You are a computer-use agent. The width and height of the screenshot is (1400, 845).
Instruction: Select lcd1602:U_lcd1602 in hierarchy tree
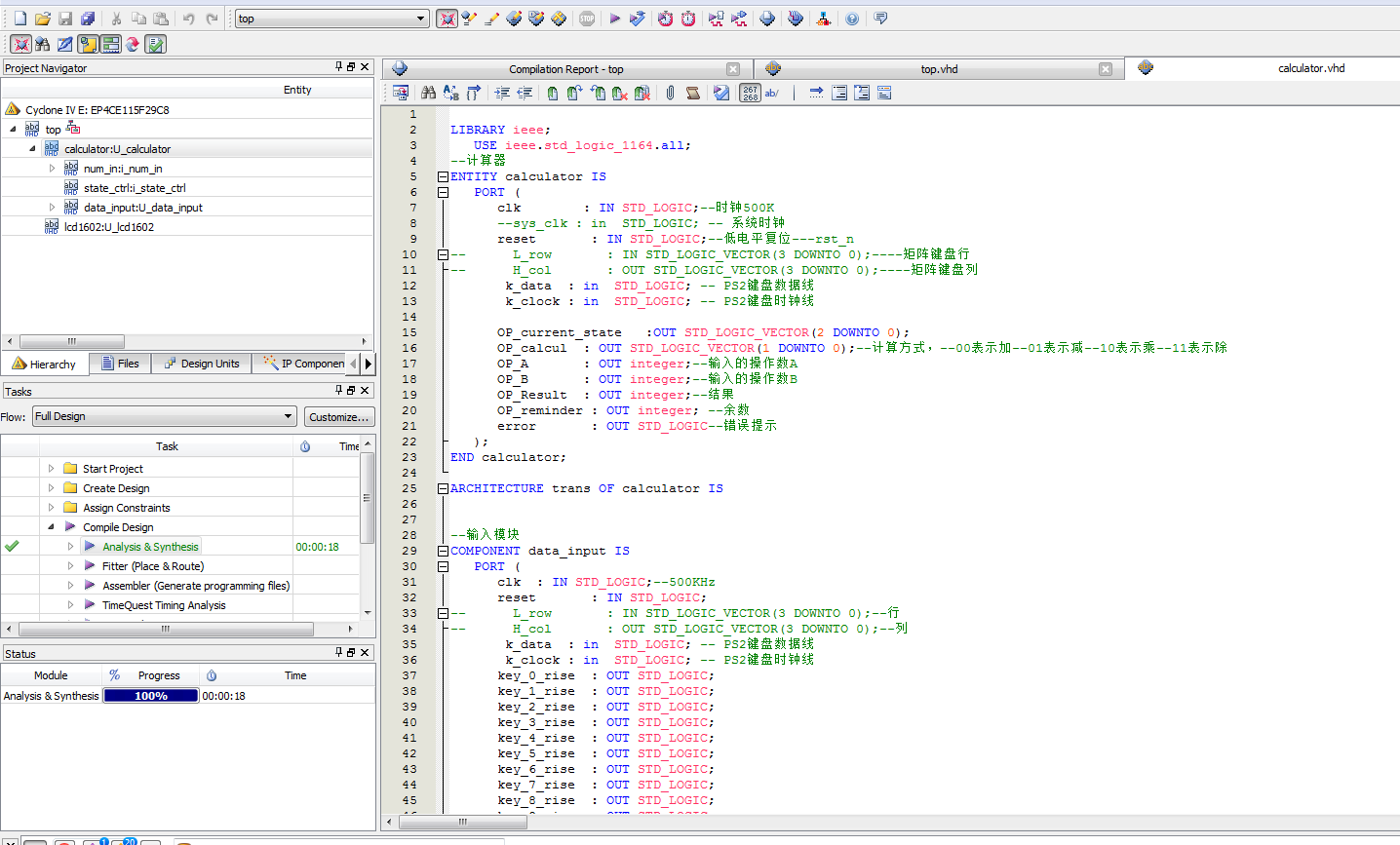(x=108, y=227)
